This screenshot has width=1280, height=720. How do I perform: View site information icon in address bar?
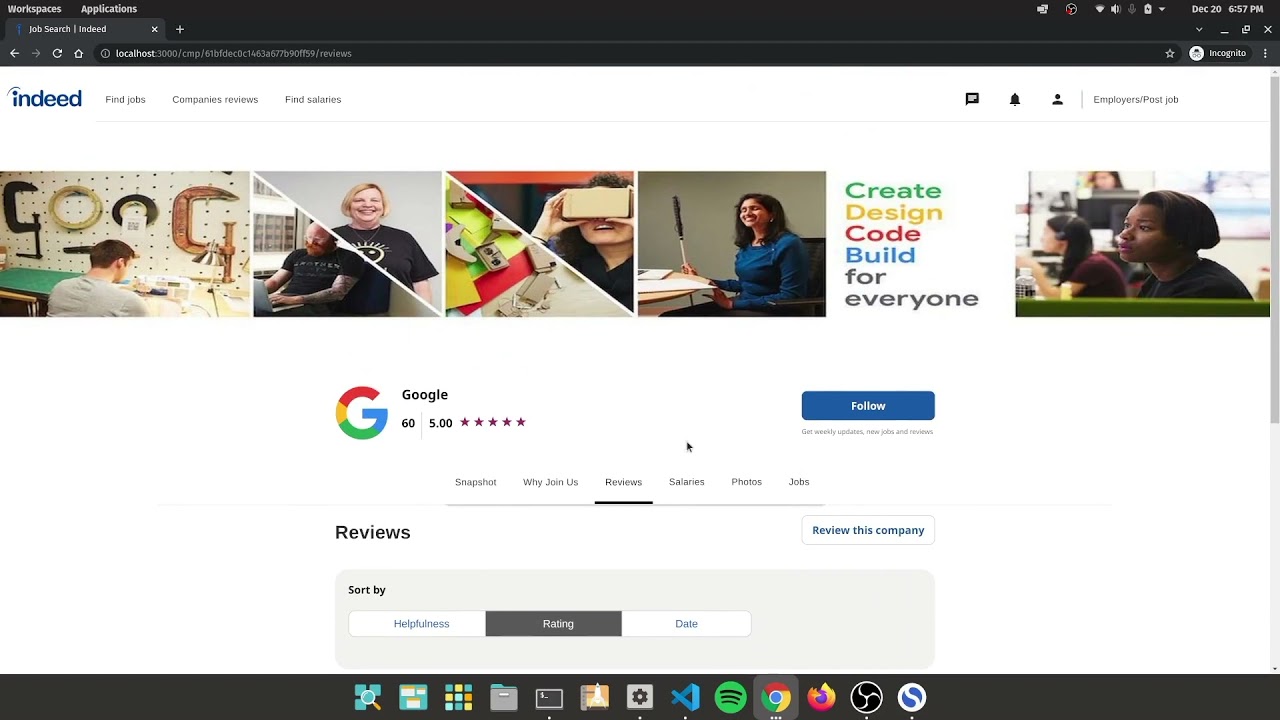tap(105, 53)
